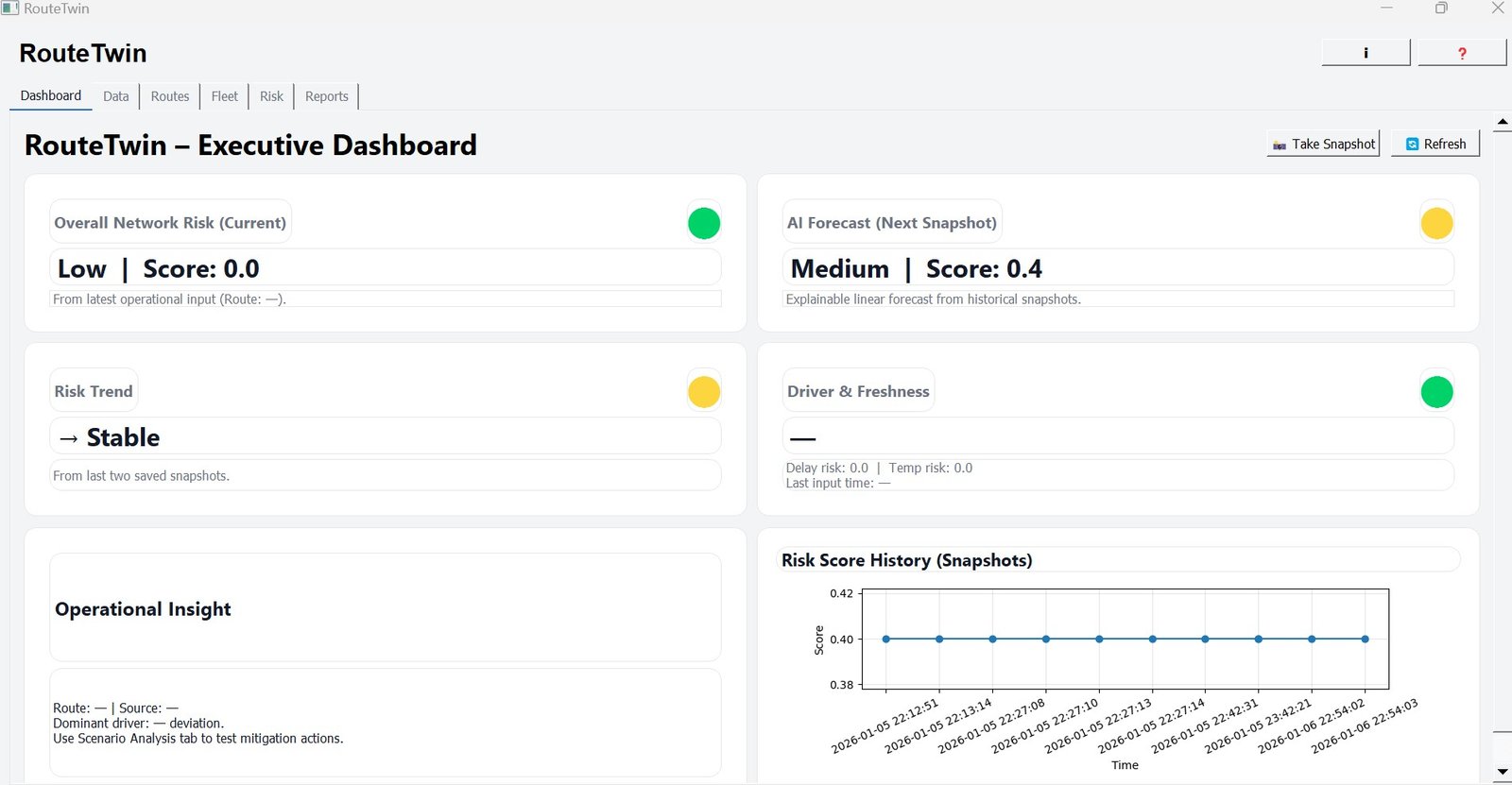
Task: Click the scrollbar up arrow
Action: pos(1503,122)
